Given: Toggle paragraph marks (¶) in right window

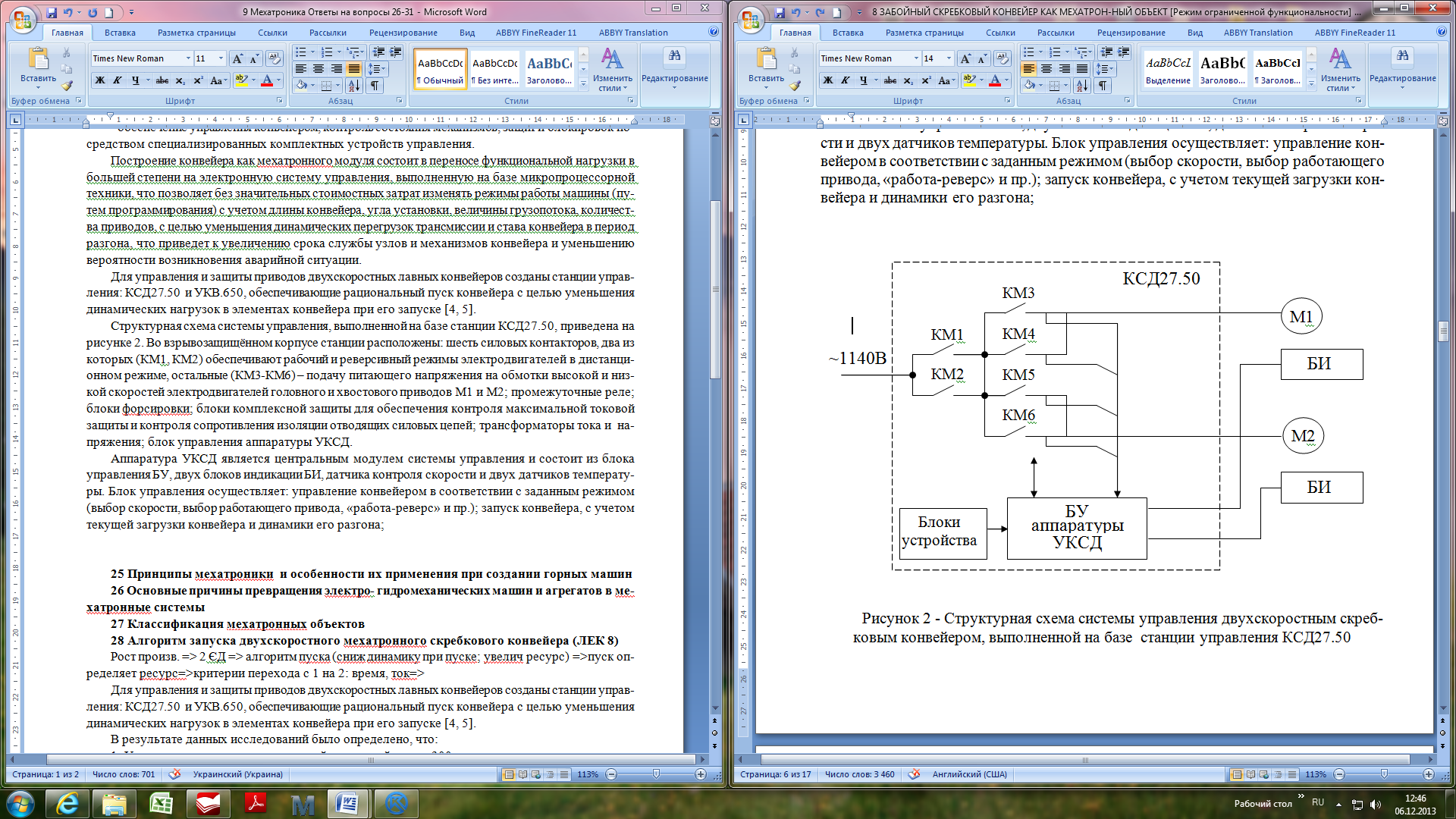Looking at the screenshot, I should coord(1103,86).
